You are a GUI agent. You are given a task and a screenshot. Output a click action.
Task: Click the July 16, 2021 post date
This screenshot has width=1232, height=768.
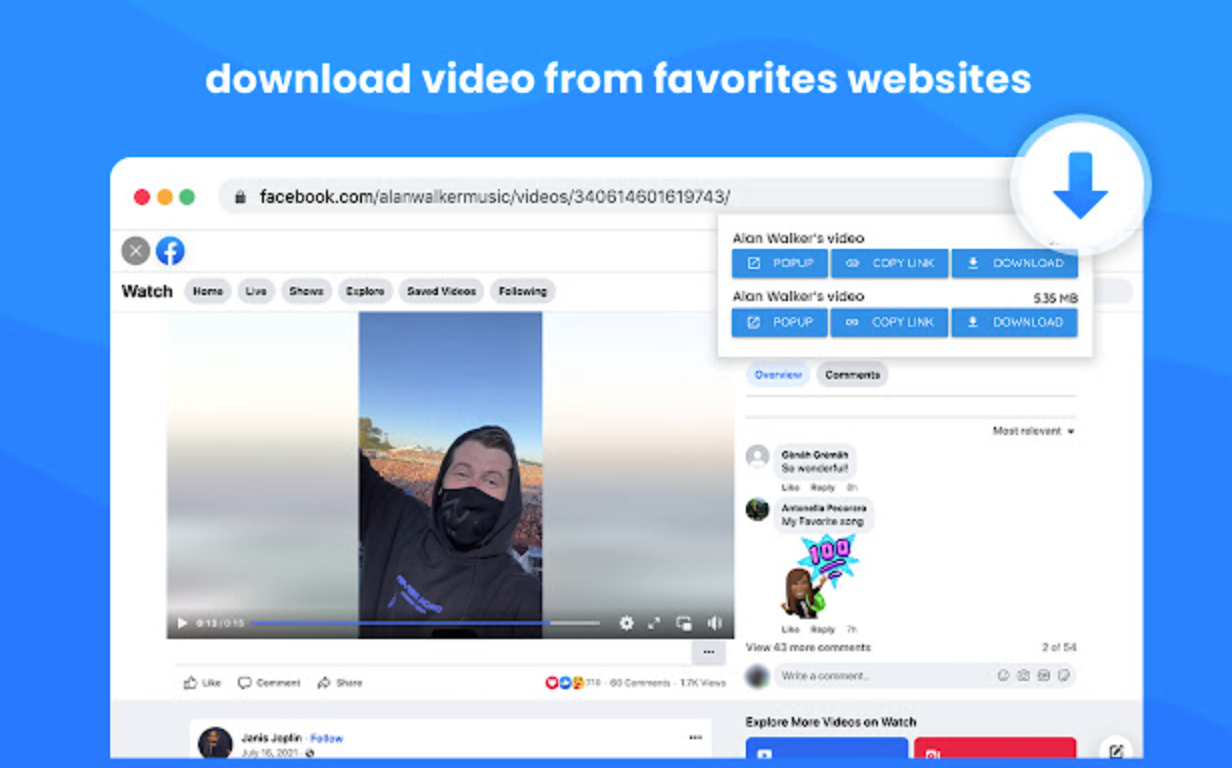point(270,753)
